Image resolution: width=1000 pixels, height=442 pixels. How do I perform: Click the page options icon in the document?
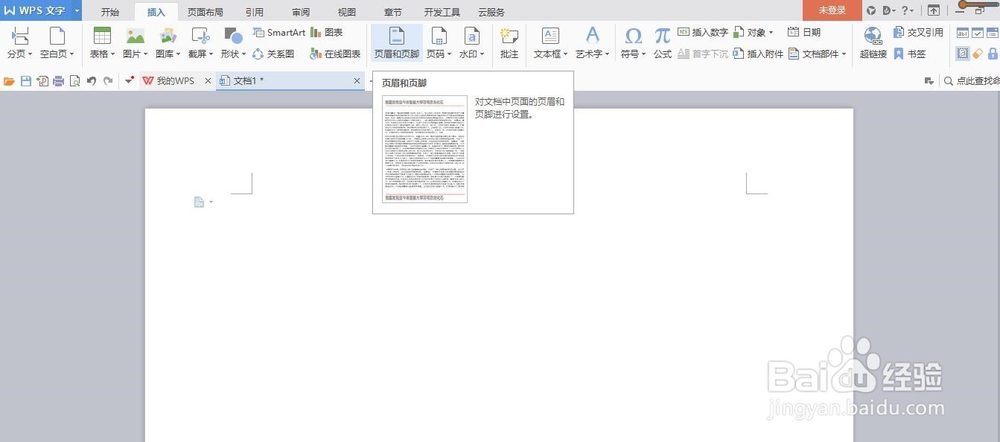coord(200,202)
